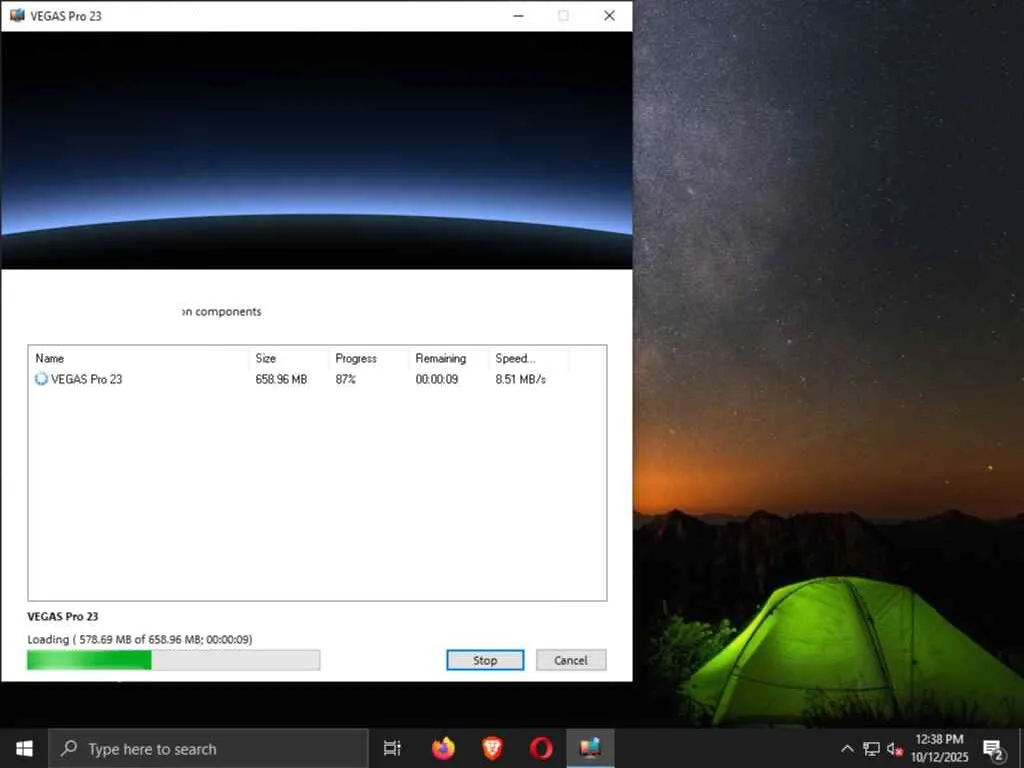Click the green loading progress bar

pos(174,660)
